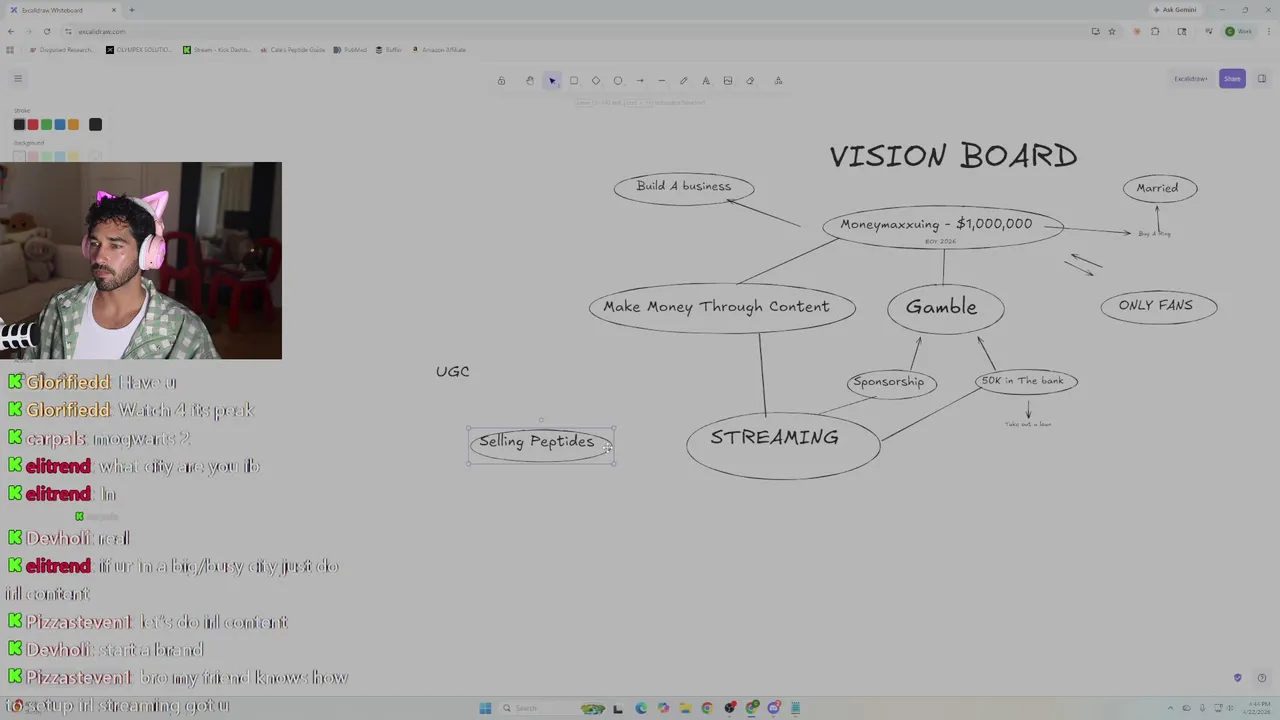This screenshot has width=1280, height=720.
Task: Open the OLYMPEX SOLUTIO... bookmark
Action: point(139,49)
